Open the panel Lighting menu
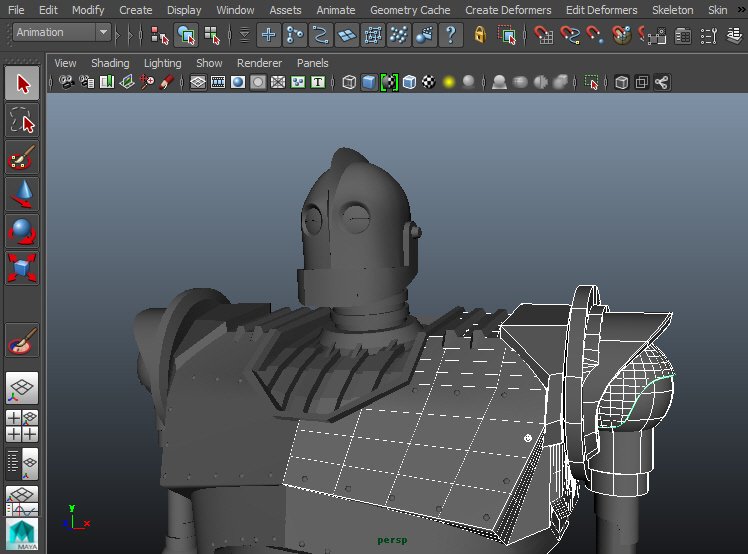The width and height of the screenshot is (748, 554). pos(163,63)
